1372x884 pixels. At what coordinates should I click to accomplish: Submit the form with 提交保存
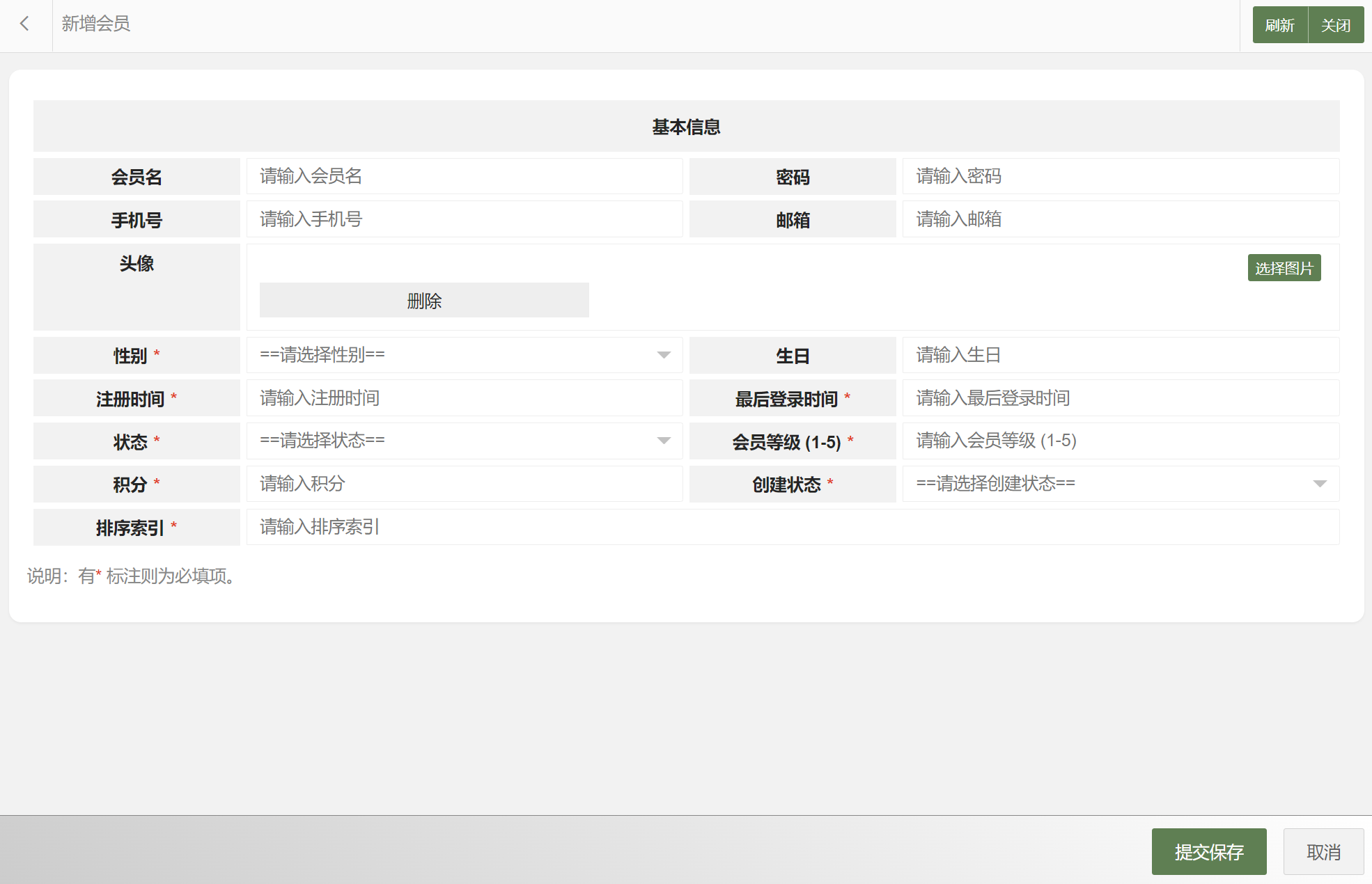[1208, 851]
